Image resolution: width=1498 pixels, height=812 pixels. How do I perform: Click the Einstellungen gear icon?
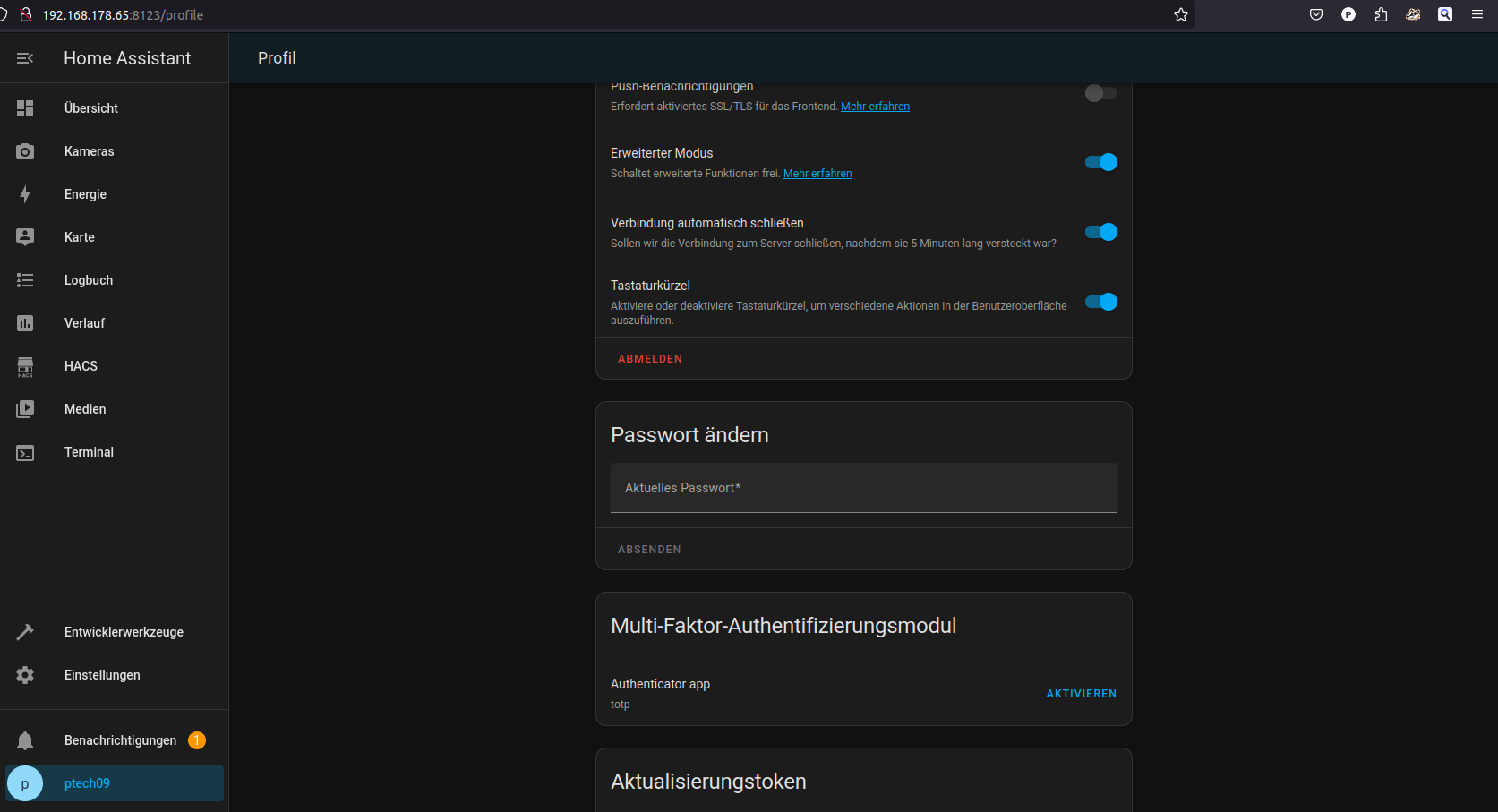(x=25, y=675)
